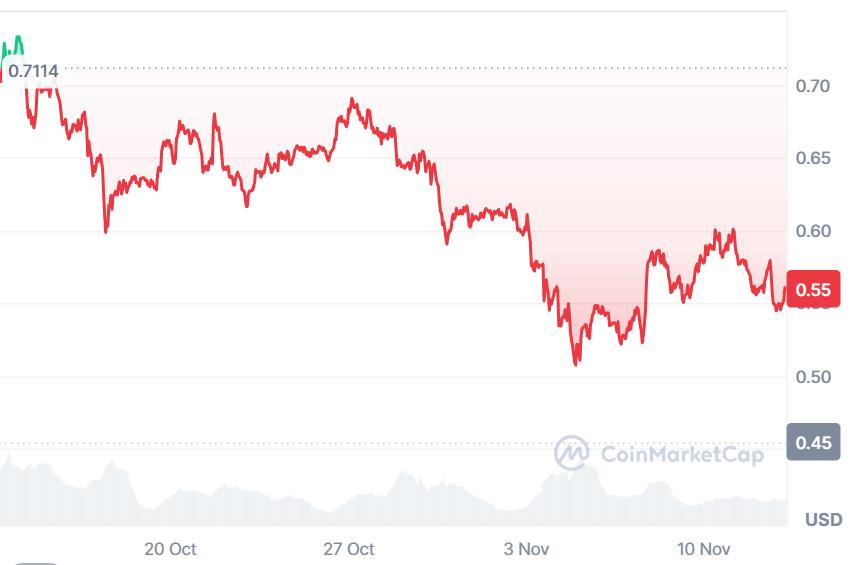This screenshot has height=565, width=854.
Task: Select the gray 0.45 price label
Action: [x=813, y=442]
